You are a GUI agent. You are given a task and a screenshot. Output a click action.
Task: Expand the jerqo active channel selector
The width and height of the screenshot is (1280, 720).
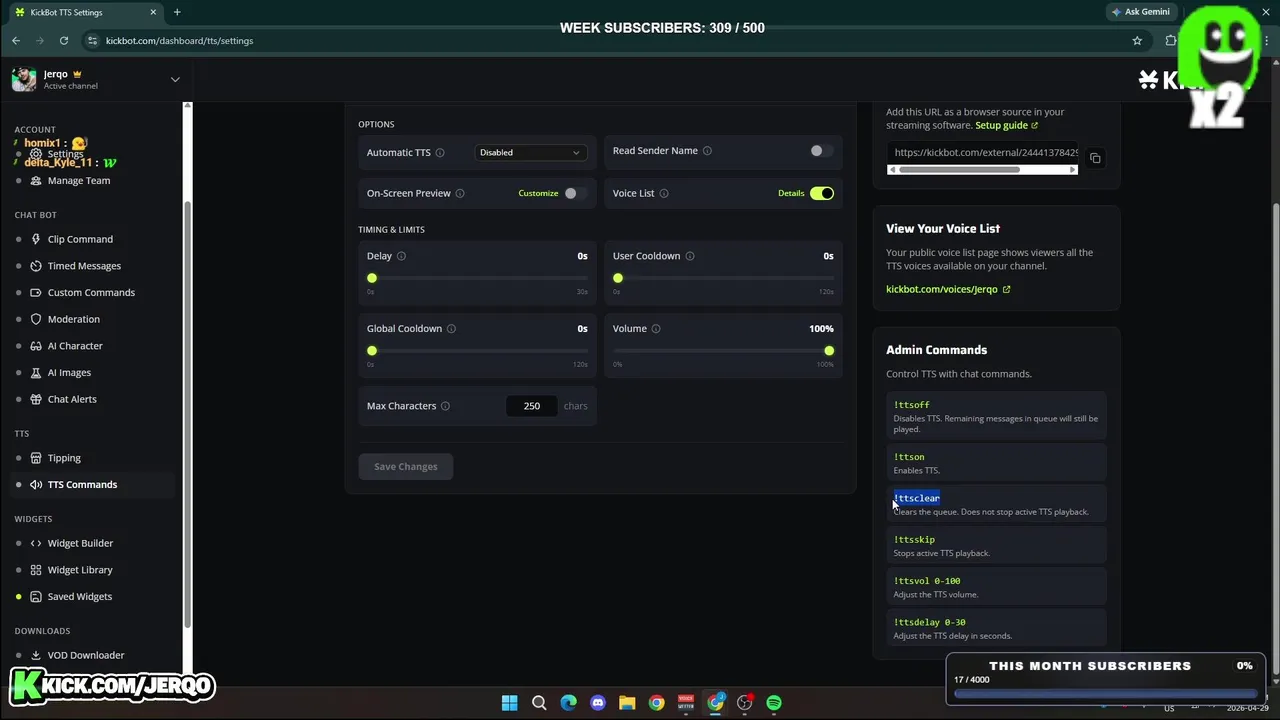click(175, 79)
